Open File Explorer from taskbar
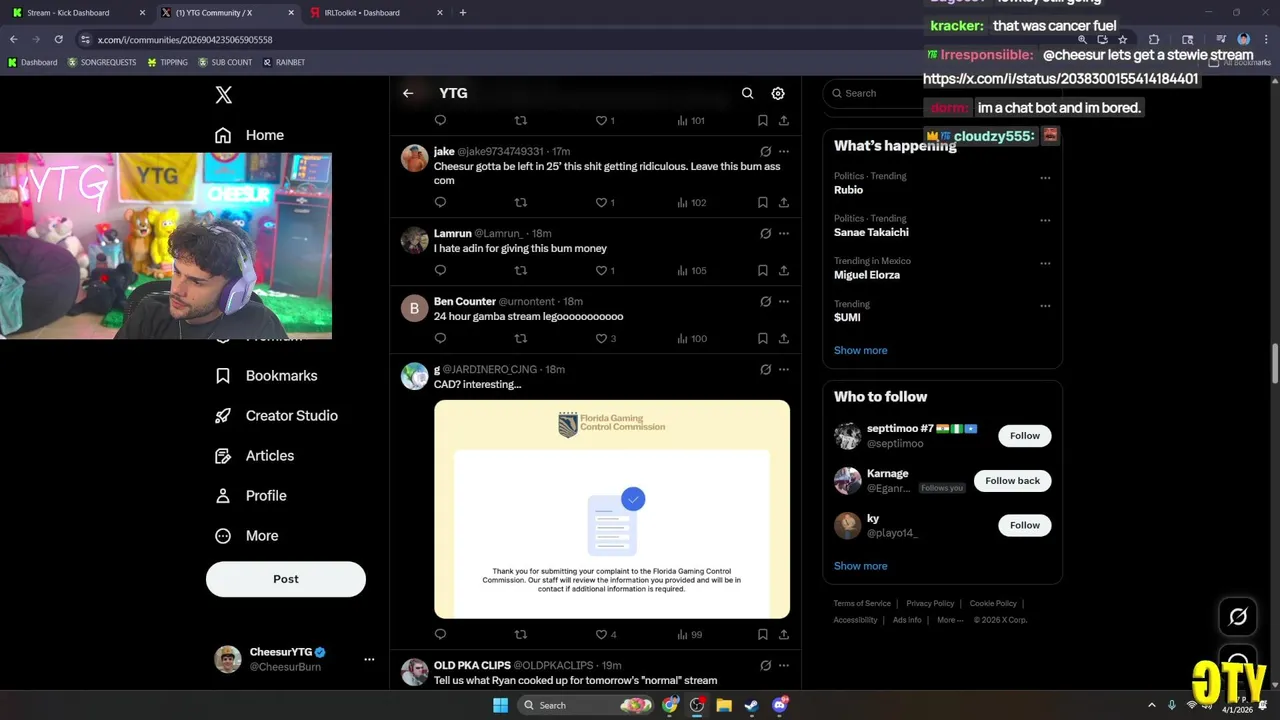The width and height of the screenshot is (1280, 720). [724, 705]
